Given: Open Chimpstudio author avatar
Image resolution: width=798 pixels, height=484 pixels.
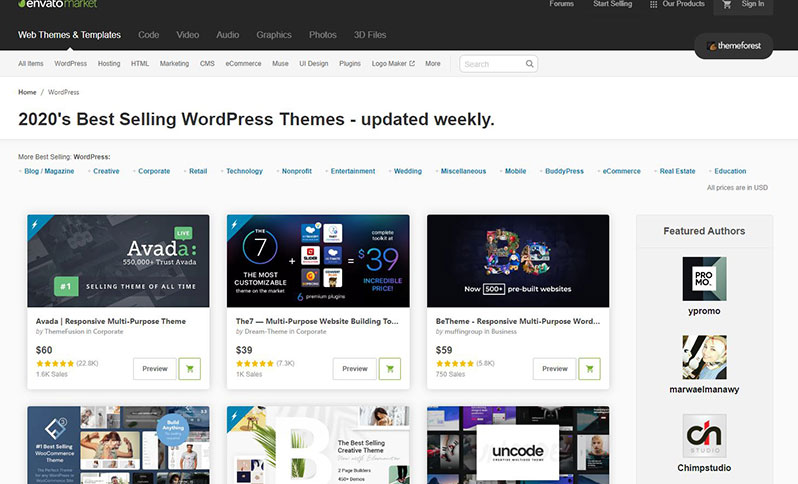Looking at the screenshot, I should [x=704, y=436].
